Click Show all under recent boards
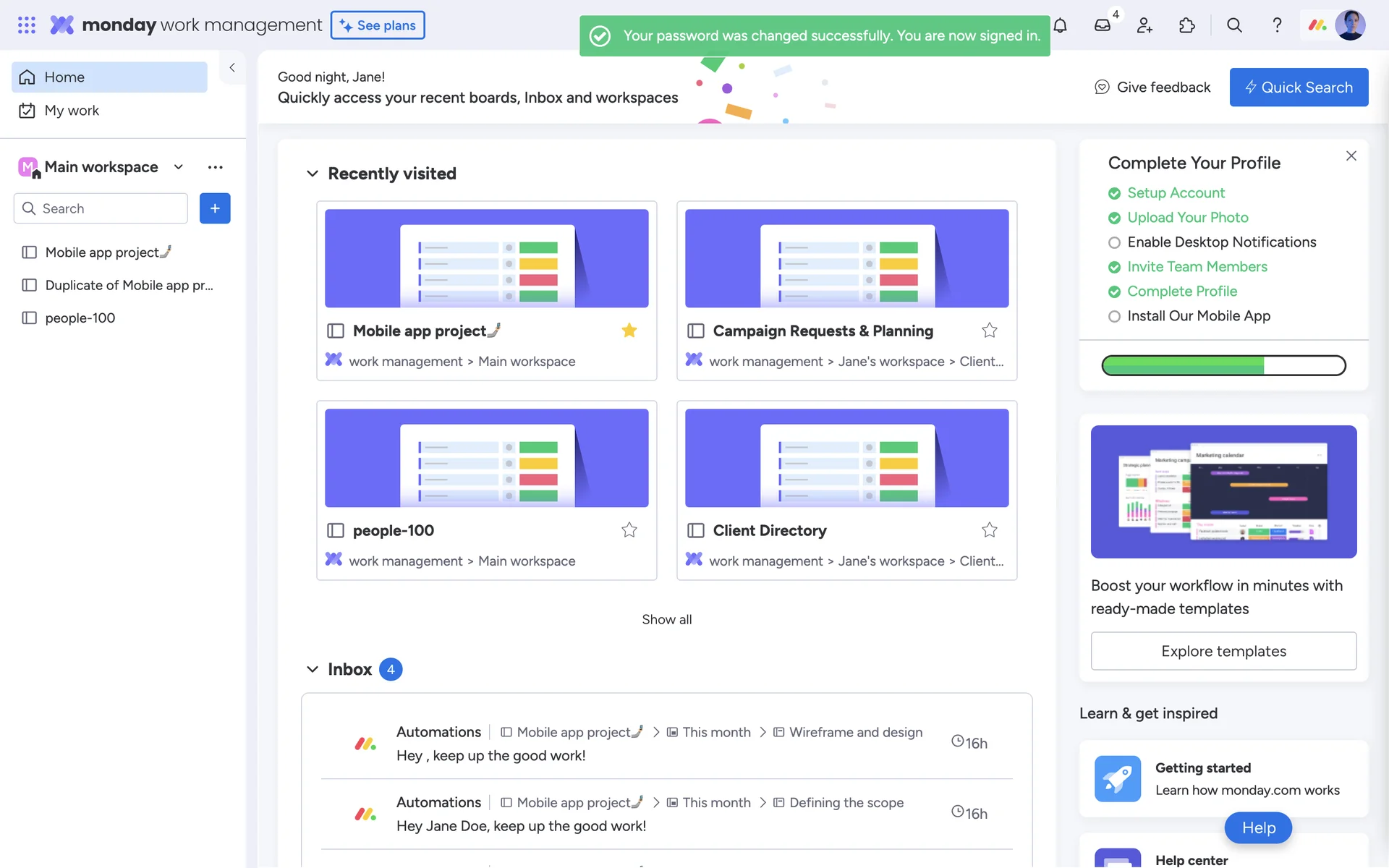This screenshot has width=1389, height=868. (666, 619)
